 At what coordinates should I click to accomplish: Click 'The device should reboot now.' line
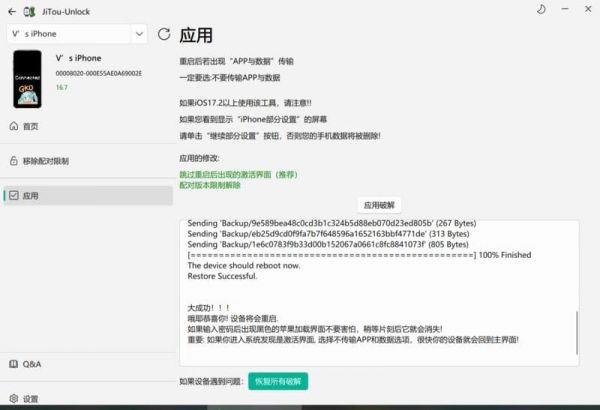tap(244, 265)
